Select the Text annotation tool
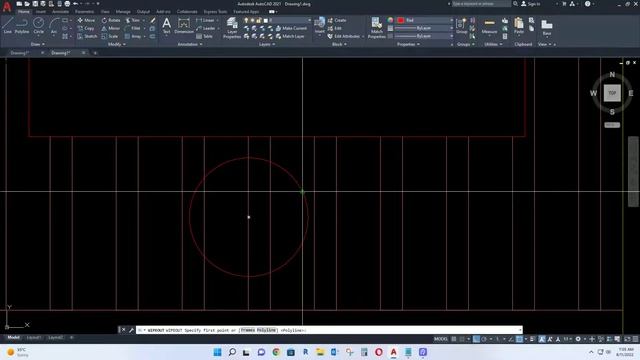Screen dimensions: 640x360 pyautogui.click(x=167, y=25)
